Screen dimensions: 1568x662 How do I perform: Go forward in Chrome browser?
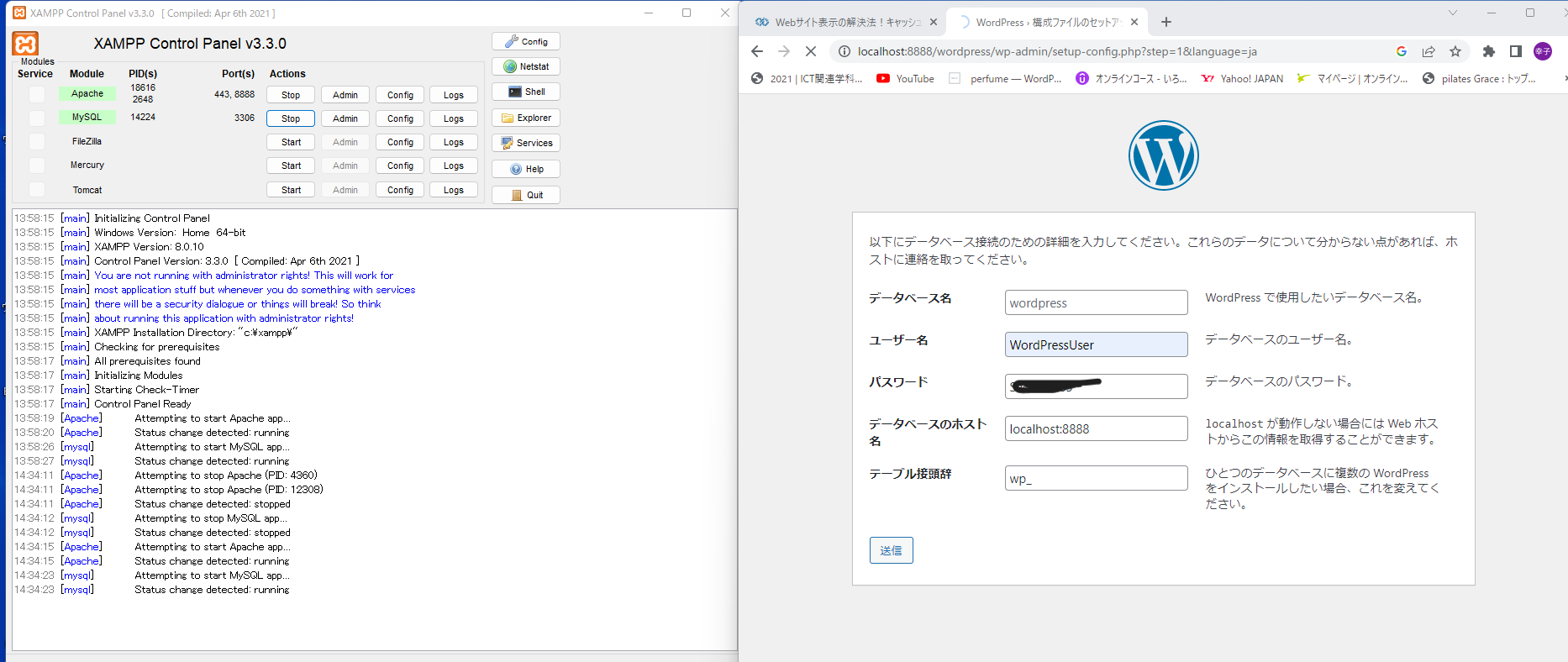(x=784, y=51)
